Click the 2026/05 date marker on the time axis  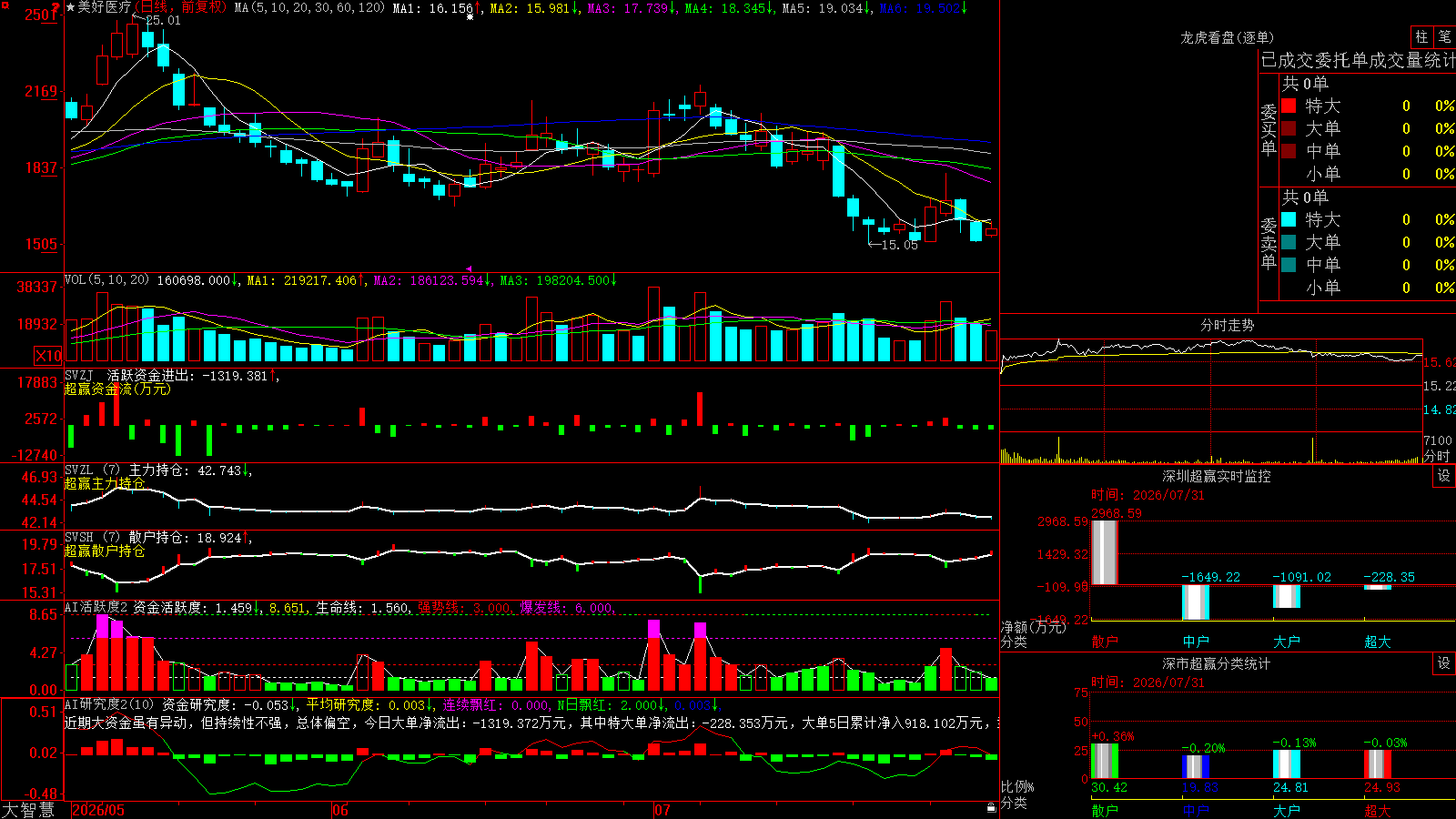[x=98, y=810]
